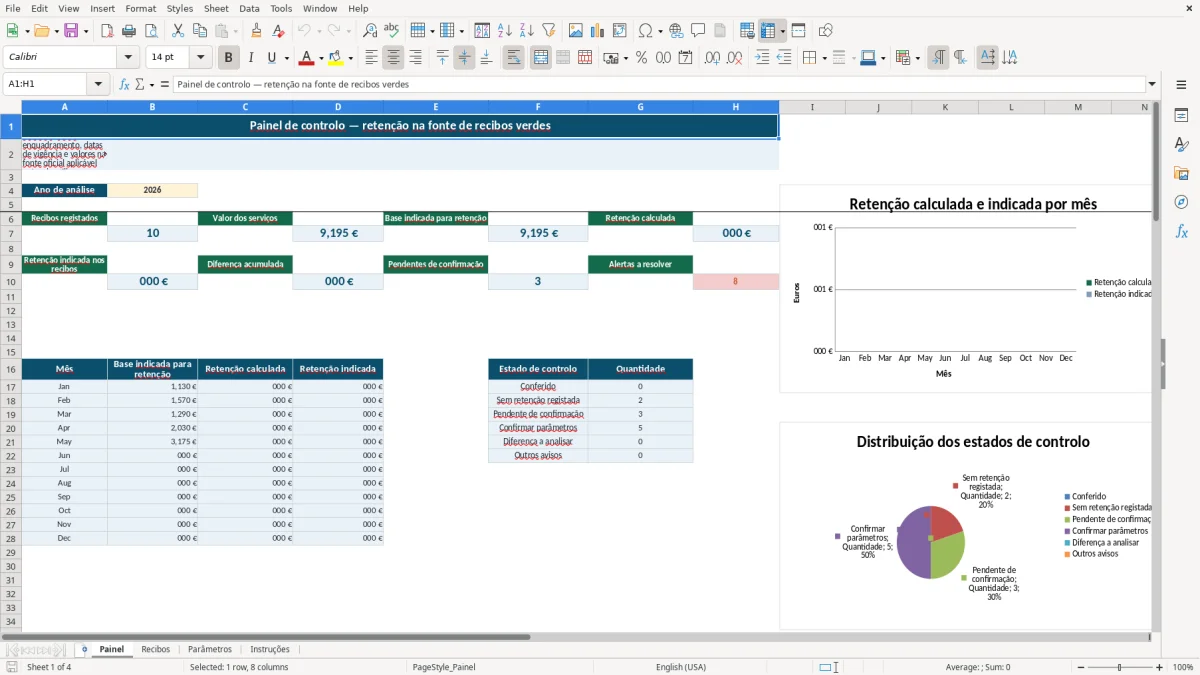Activate Clone Formatting paintbrush
The image size is (1200, 675).
(256, 31)
